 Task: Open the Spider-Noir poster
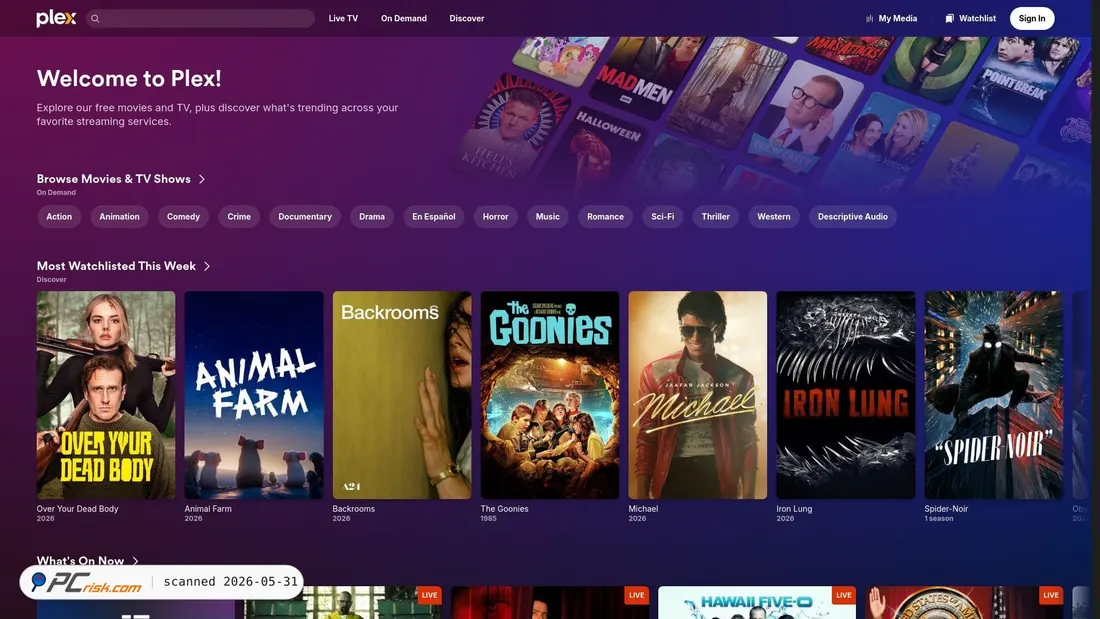click(x=994, y=395)
